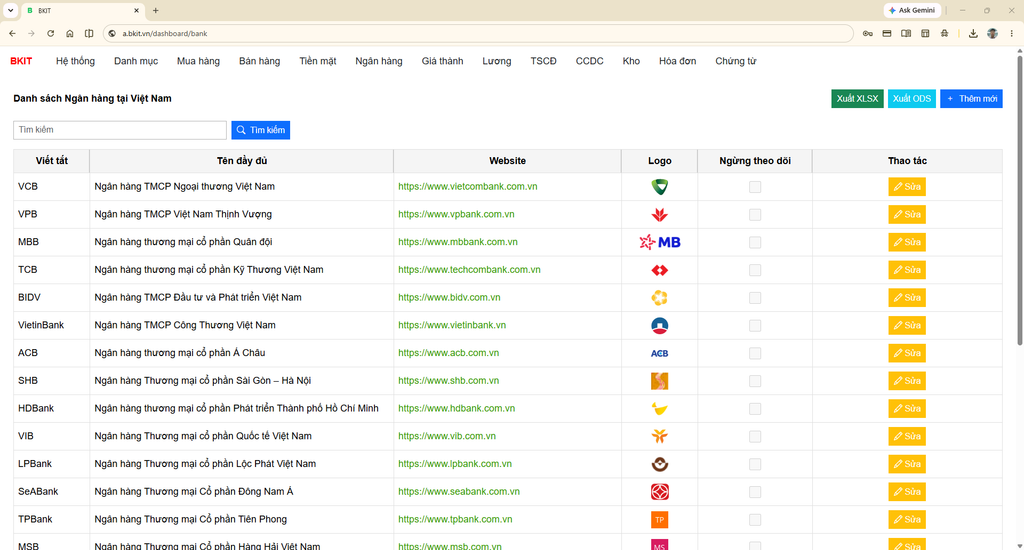
Task: Click Sửa button for VCB row
Action: click(907, 187)
